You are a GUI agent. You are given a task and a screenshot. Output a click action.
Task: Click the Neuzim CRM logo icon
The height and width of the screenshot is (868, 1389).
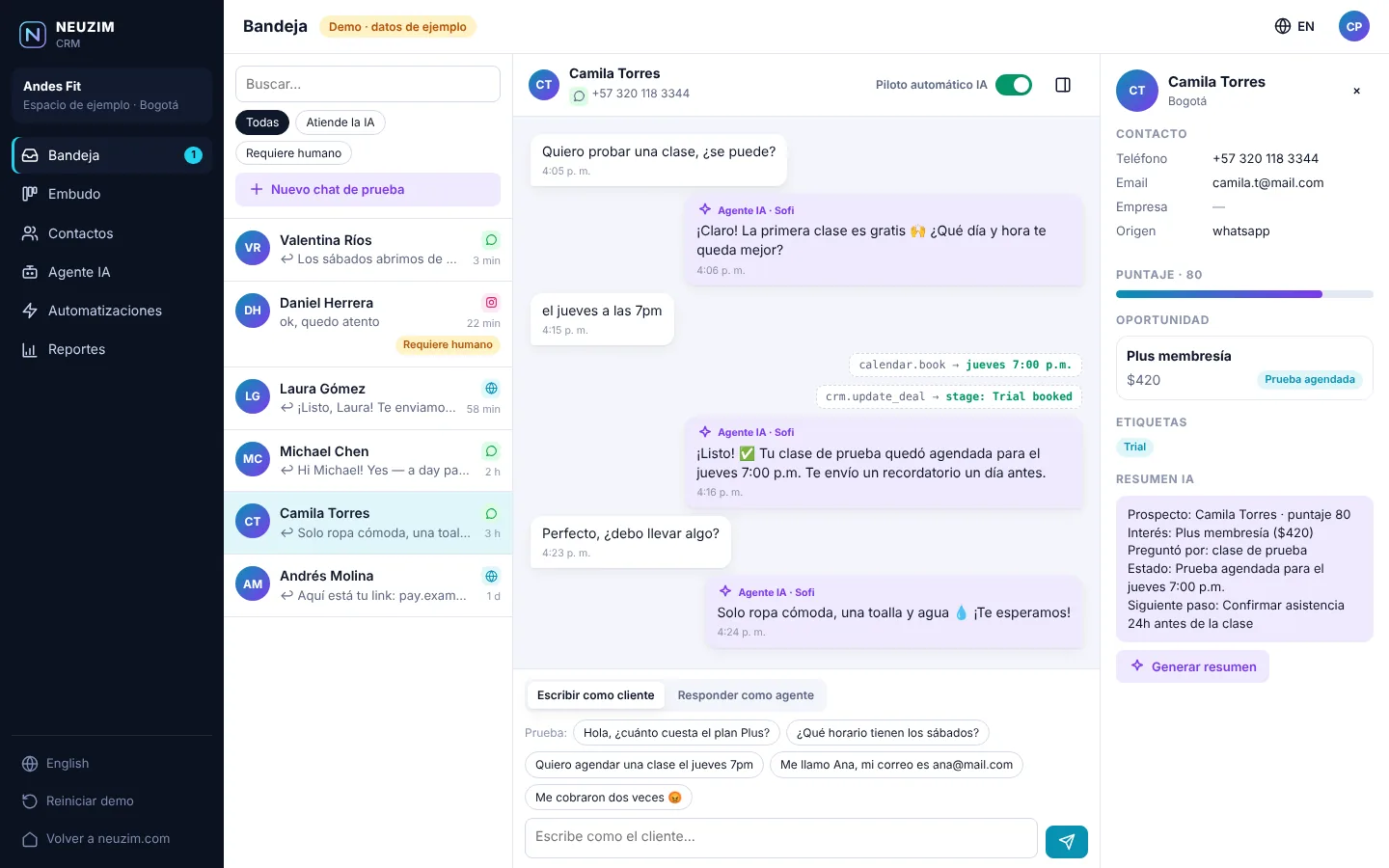(33, 35)
